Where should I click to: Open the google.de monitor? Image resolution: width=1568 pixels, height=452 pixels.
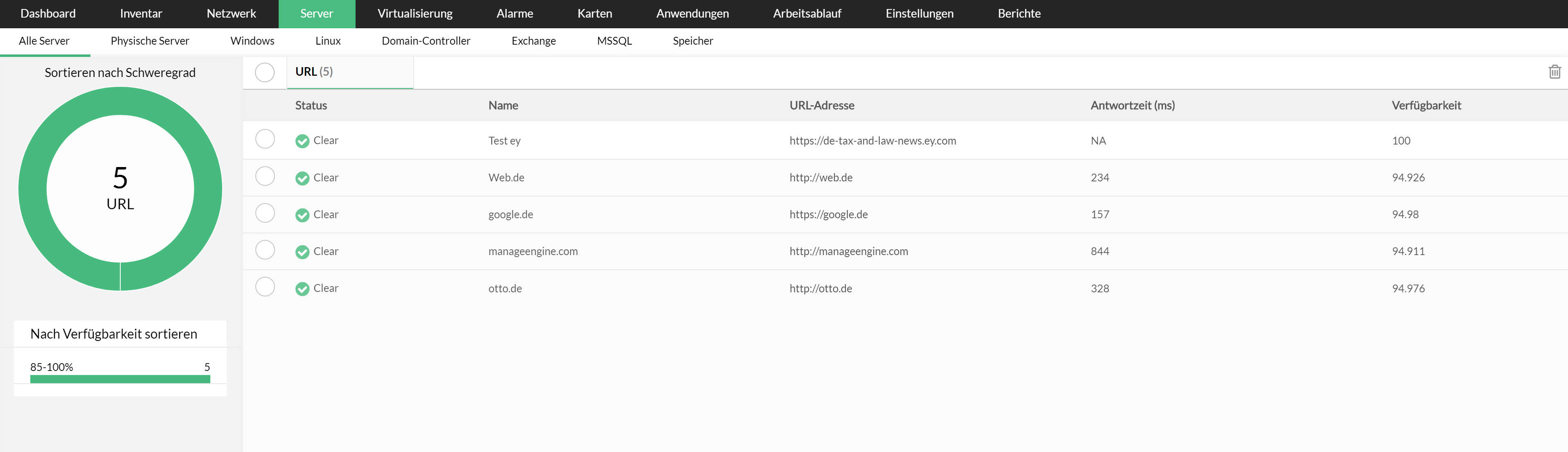[x=511, y=215]
